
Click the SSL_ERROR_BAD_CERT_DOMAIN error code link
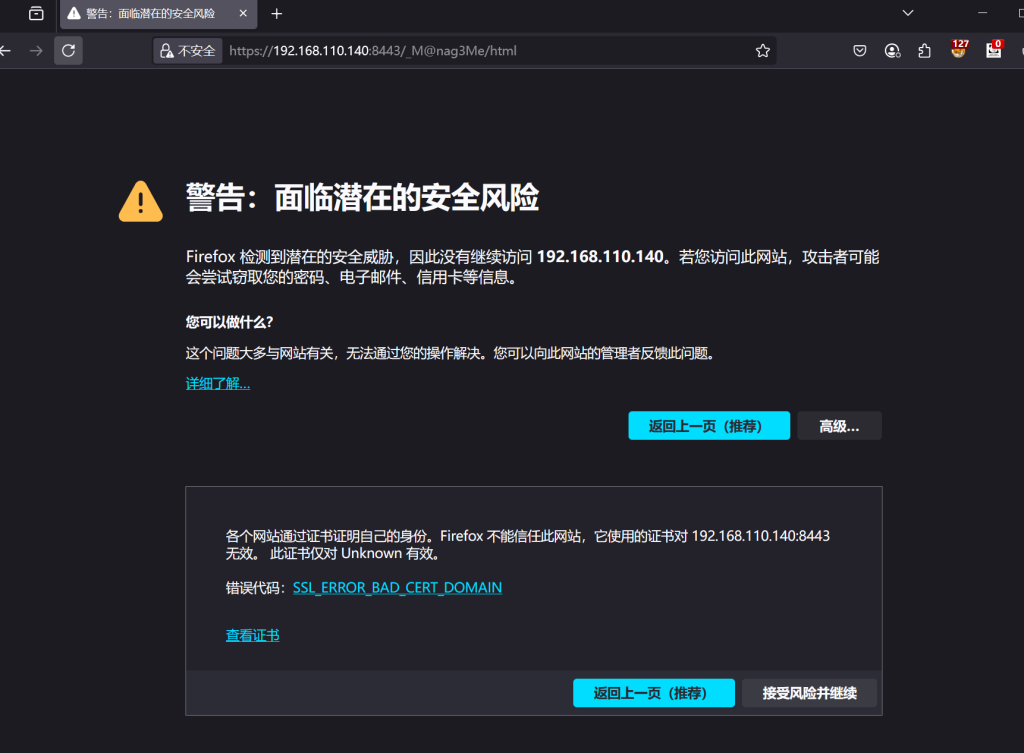[x=397, y=588]
